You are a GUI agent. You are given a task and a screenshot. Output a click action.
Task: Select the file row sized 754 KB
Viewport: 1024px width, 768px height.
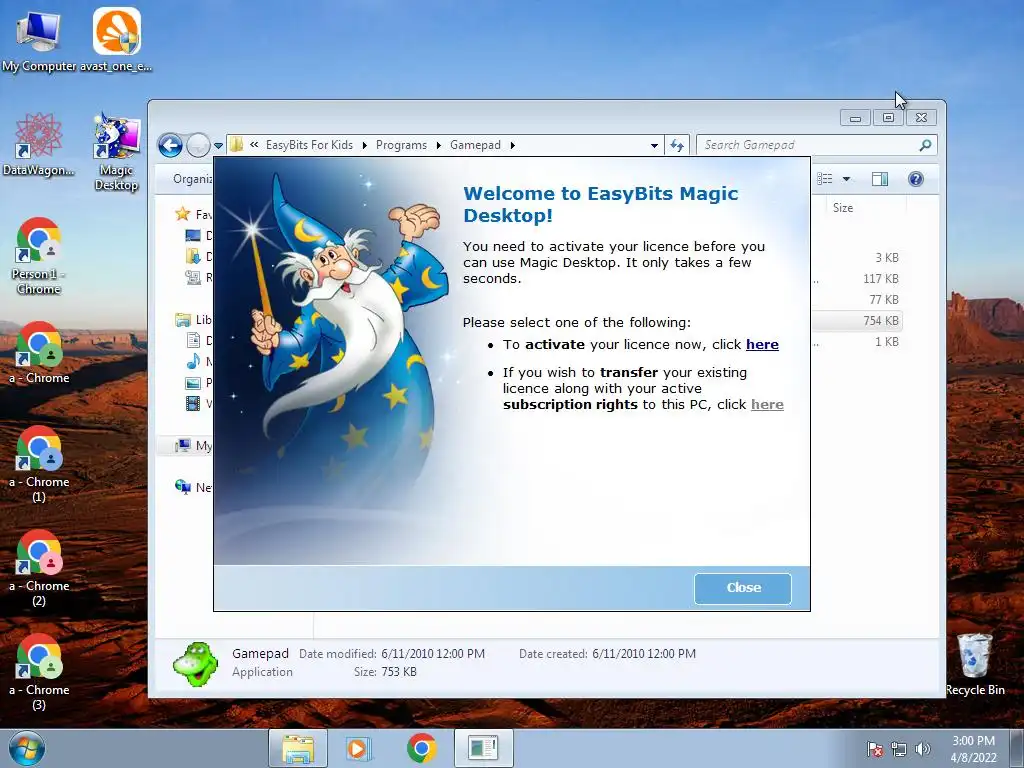(856, 321)
